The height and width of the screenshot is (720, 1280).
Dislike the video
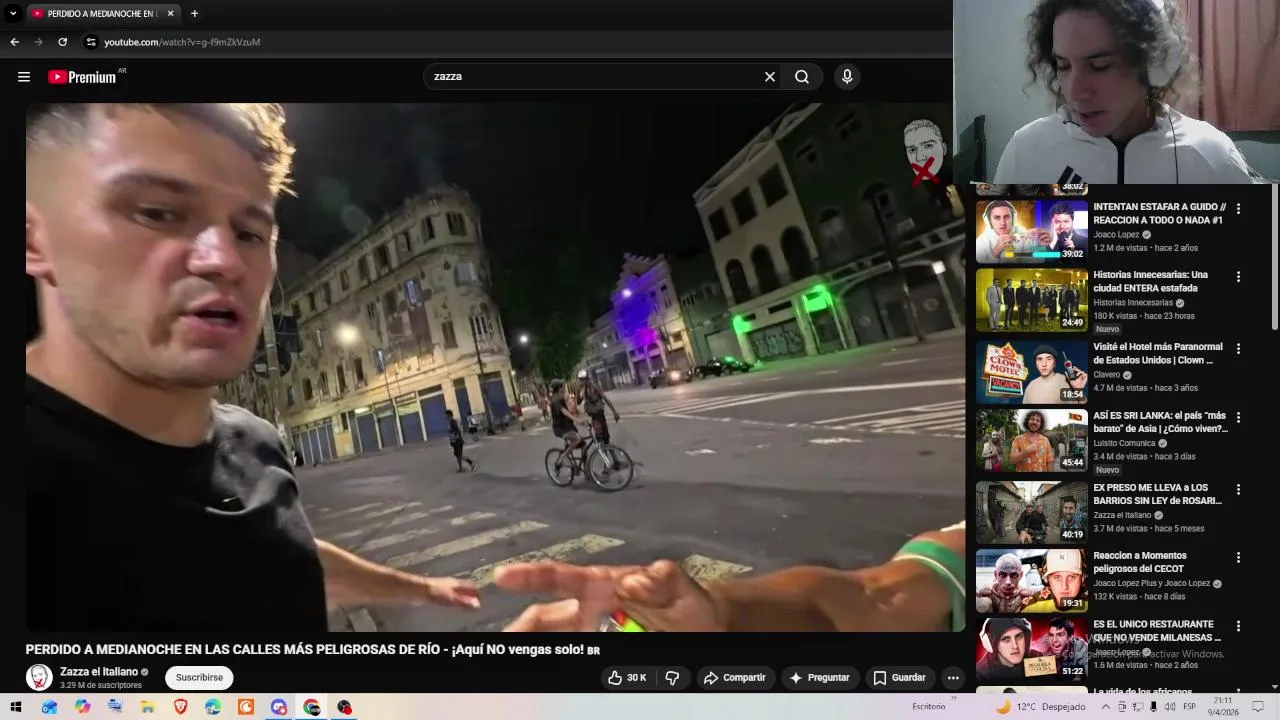[672, 678]
